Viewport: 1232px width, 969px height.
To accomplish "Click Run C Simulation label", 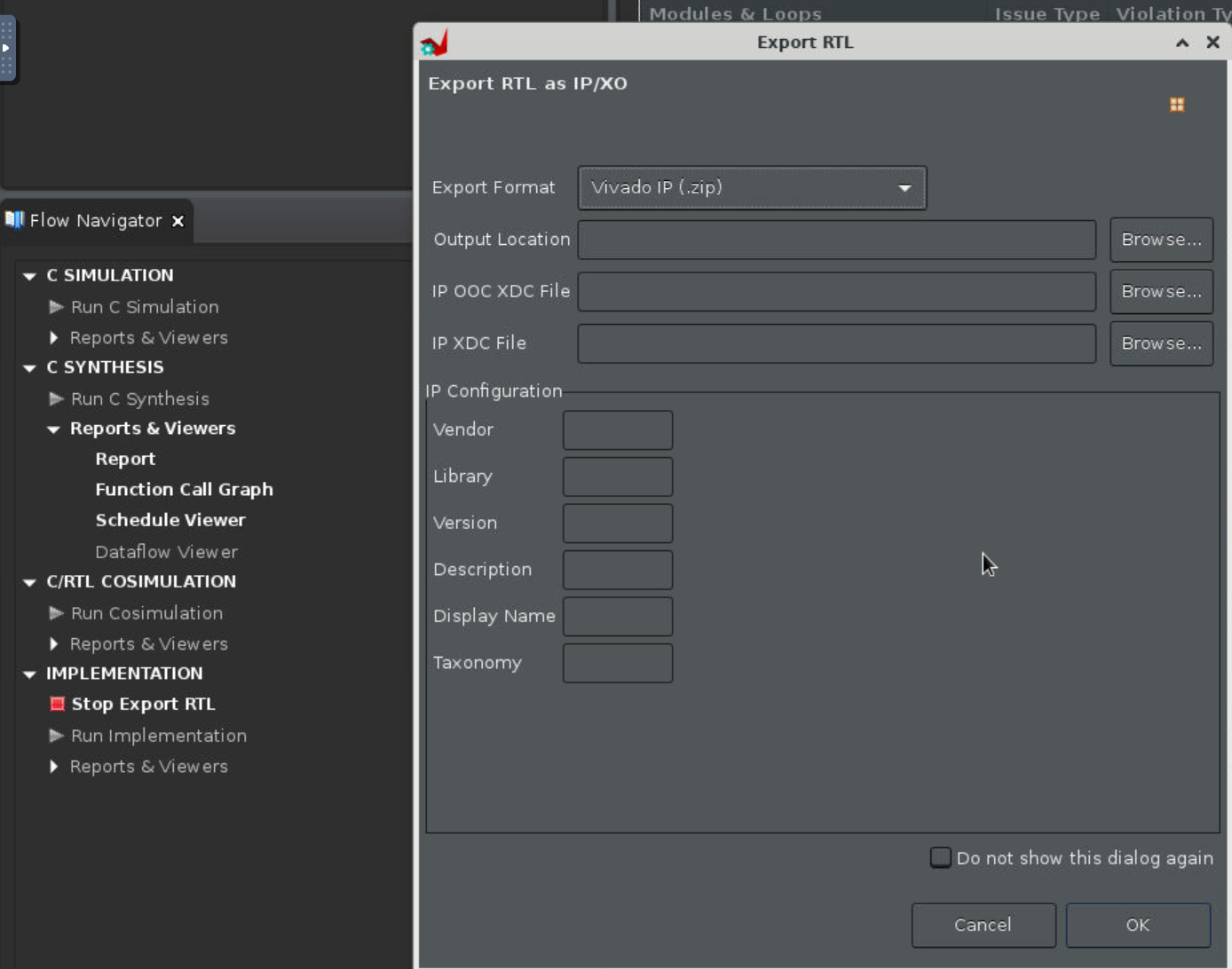I will (145, 307).
